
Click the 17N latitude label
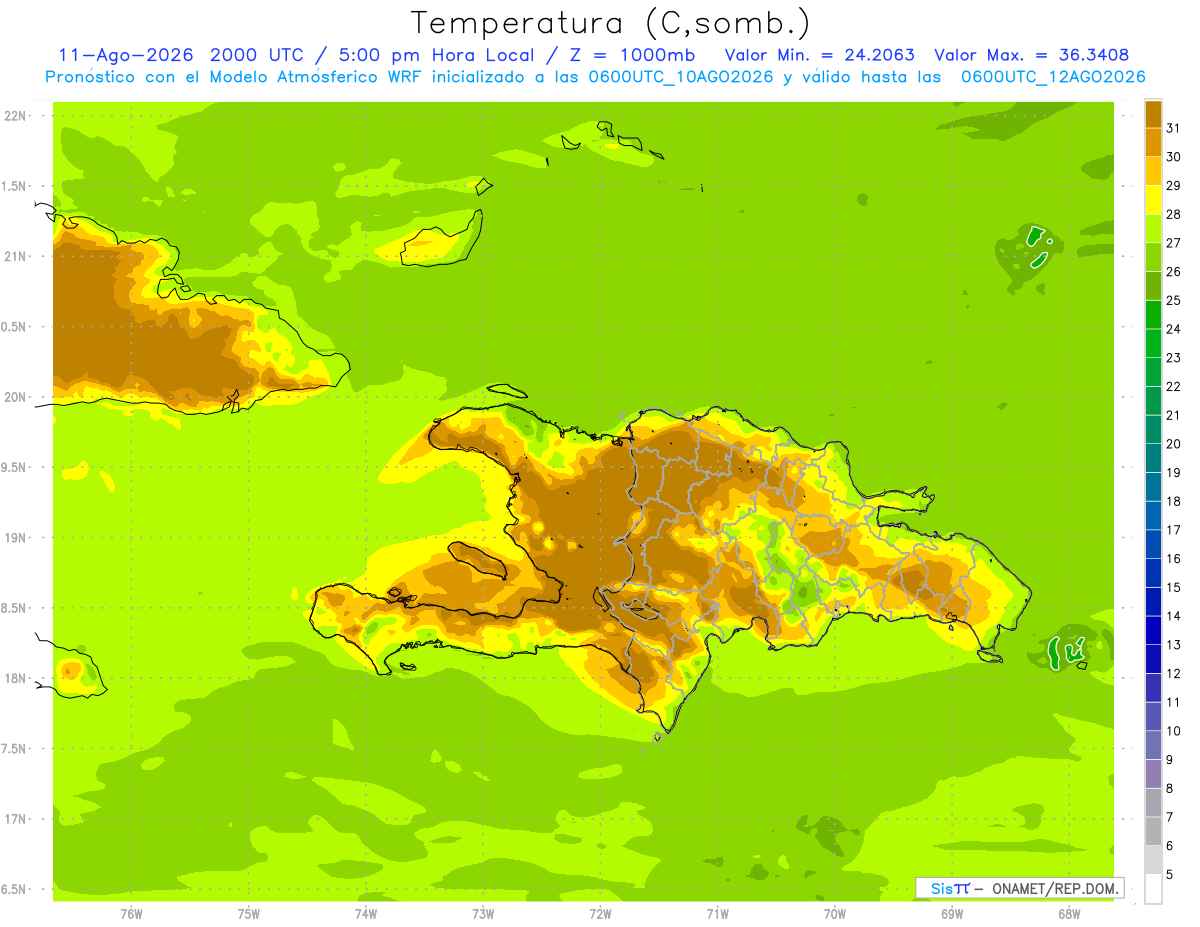click(x=15, y=819)
